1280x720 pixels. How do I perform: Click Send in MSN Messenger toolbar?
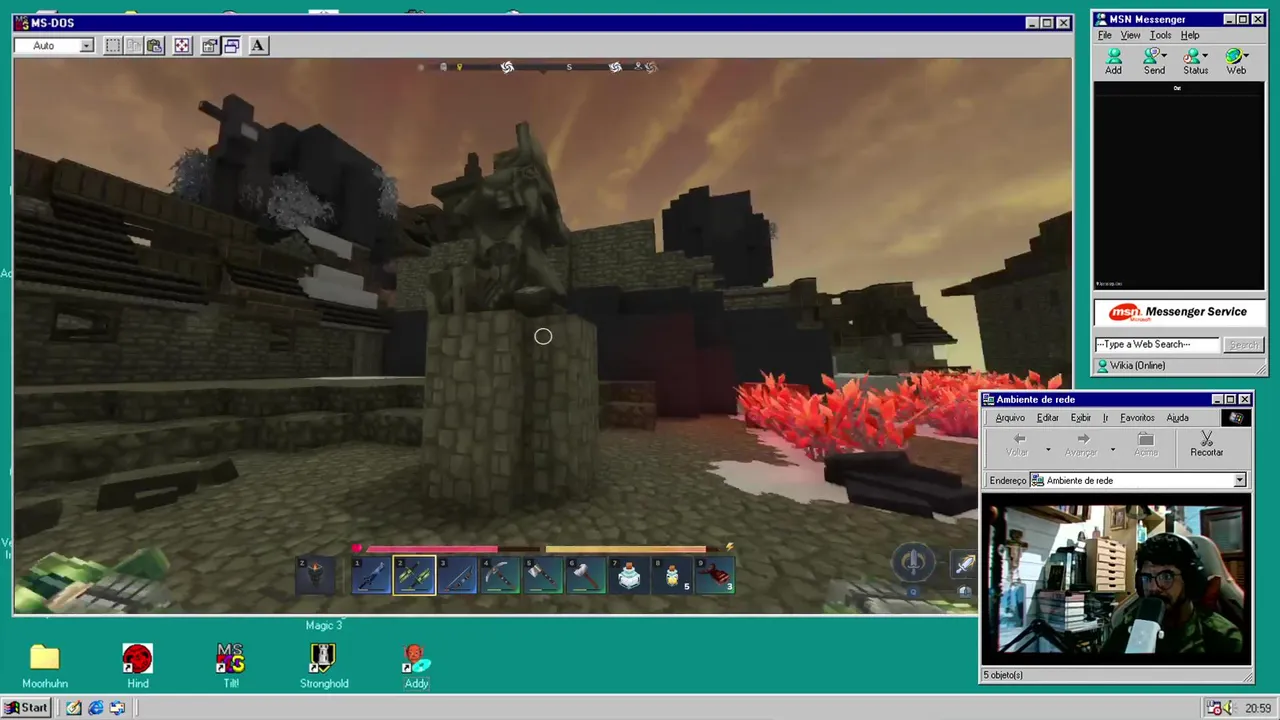pyautogui.click(x=1154, y=62)
